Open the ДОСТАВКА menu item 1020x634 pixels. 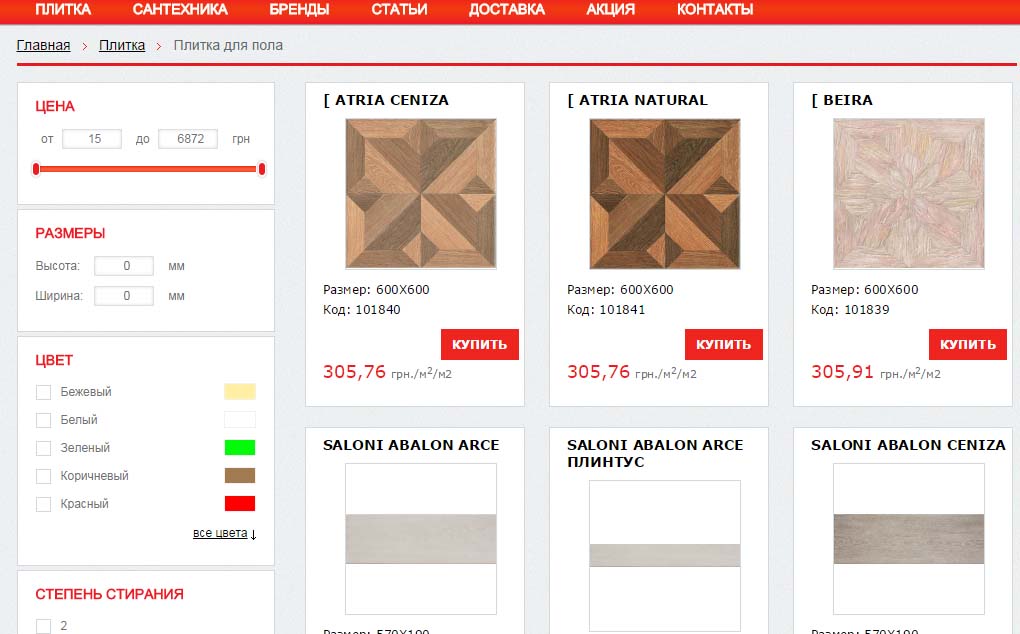507,10
